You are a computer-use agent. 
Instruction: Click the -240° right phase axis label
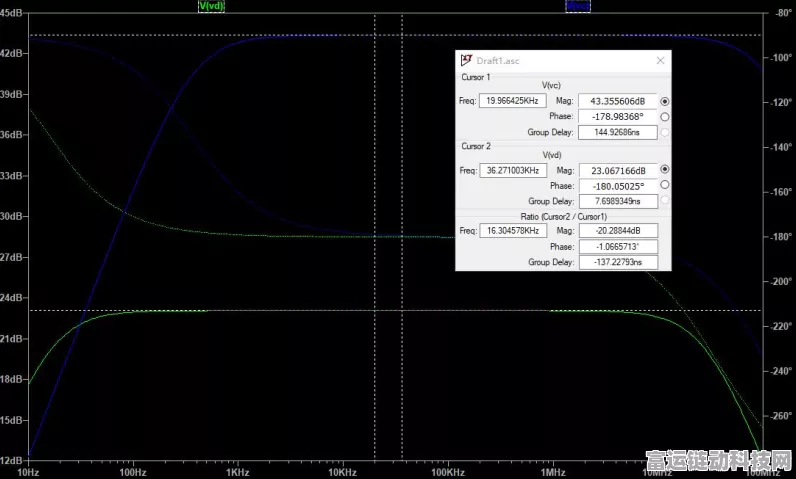pyautogui.click(x=781, y=371)
